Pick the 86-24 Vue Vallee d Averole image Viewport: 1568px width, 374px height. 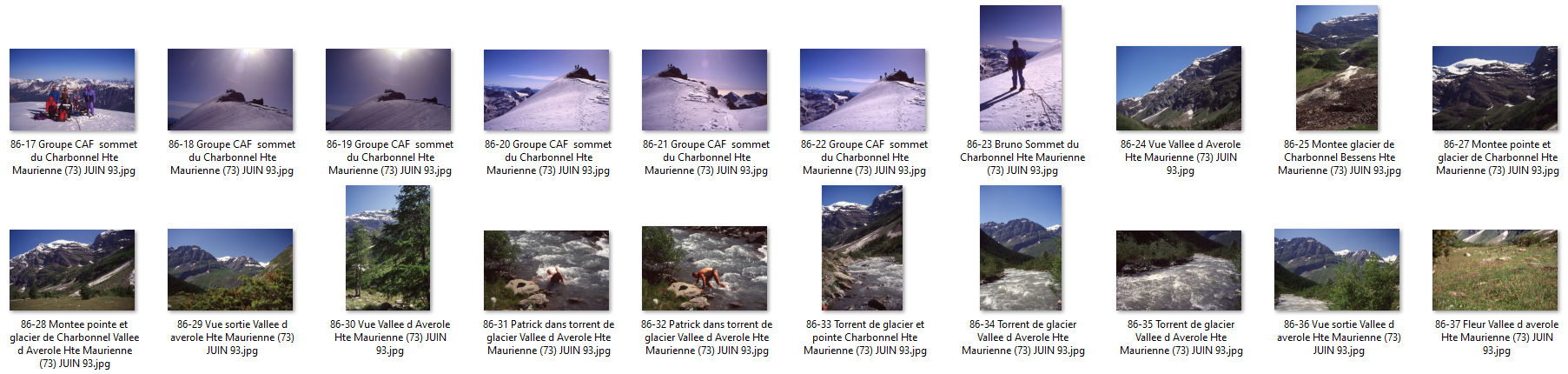click(x=1179, y=89)
